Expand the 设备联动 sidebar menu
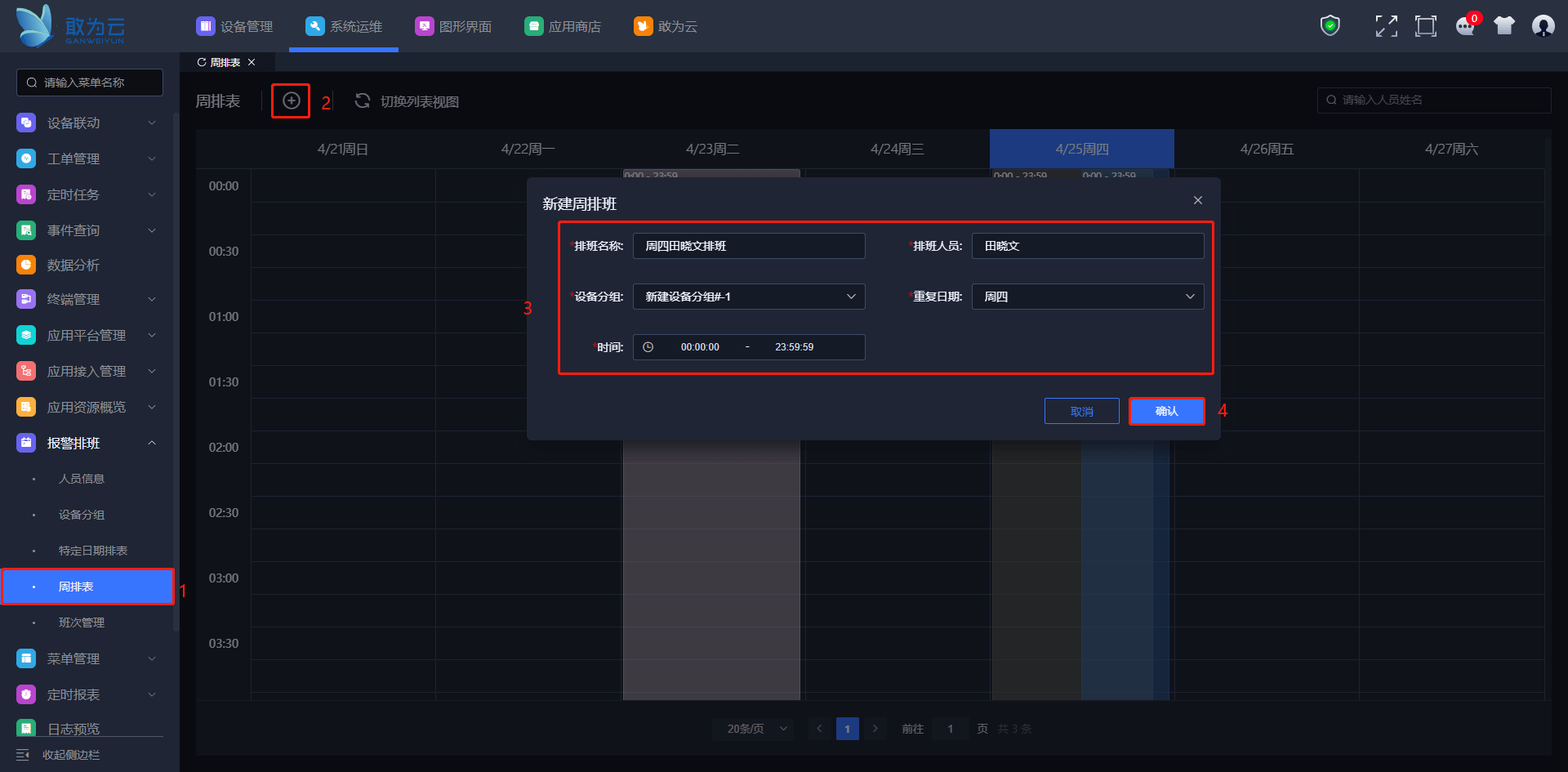1568x772 pixels. (x=152, y=123)
